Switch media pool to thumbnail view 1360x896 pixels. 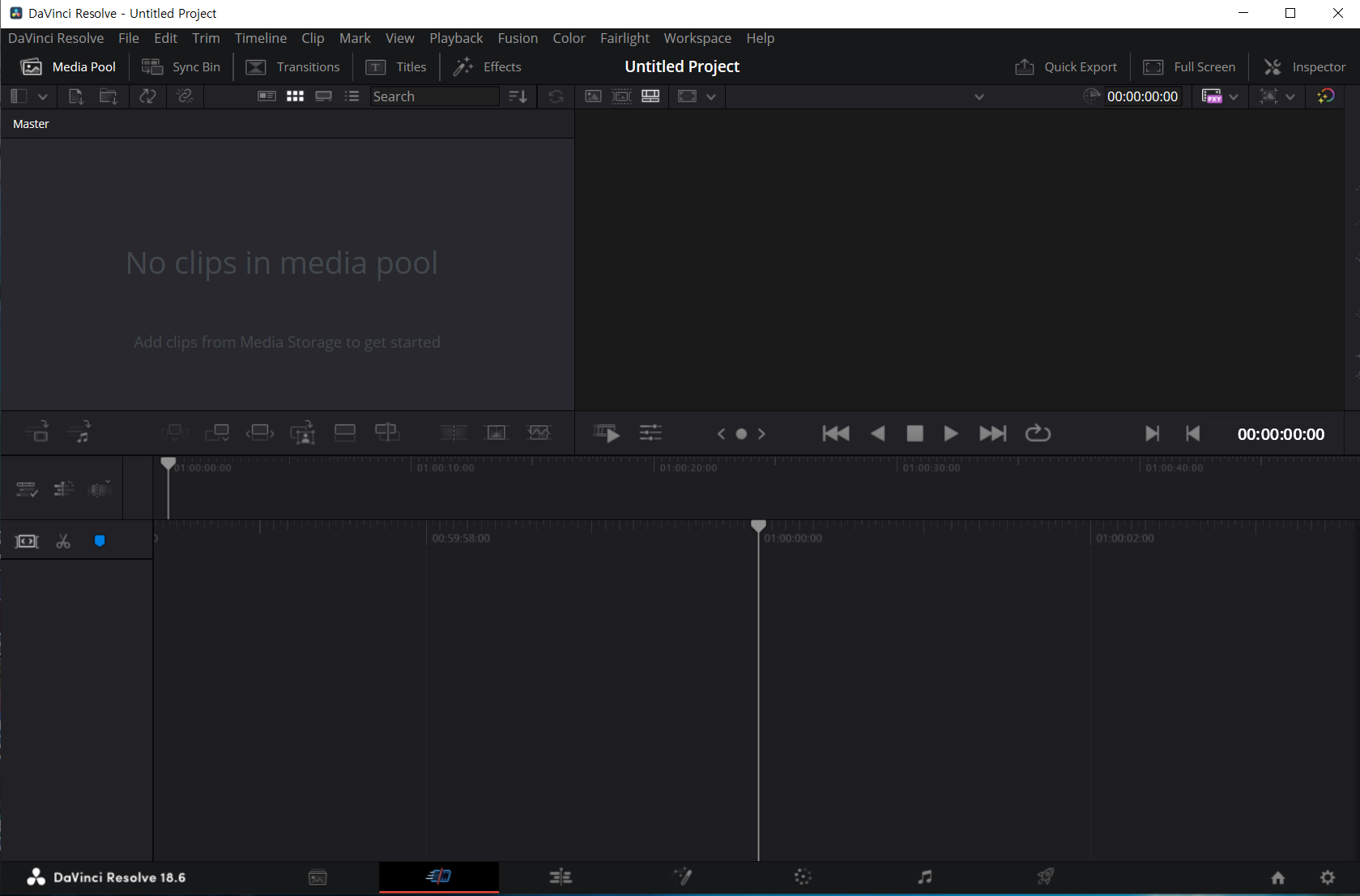295,96
